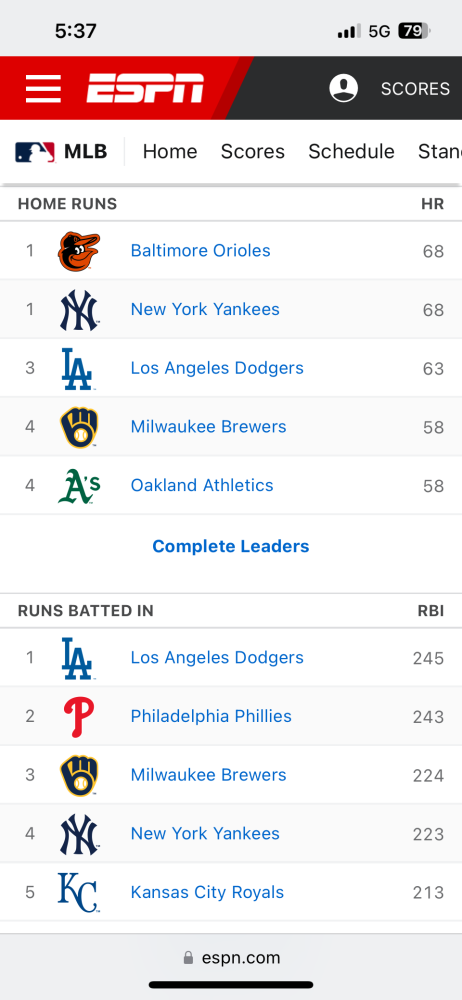The width and height of the screenshot is (462, 1000).
Task: Tap the MLB league logo
Action: pos(35,152)
